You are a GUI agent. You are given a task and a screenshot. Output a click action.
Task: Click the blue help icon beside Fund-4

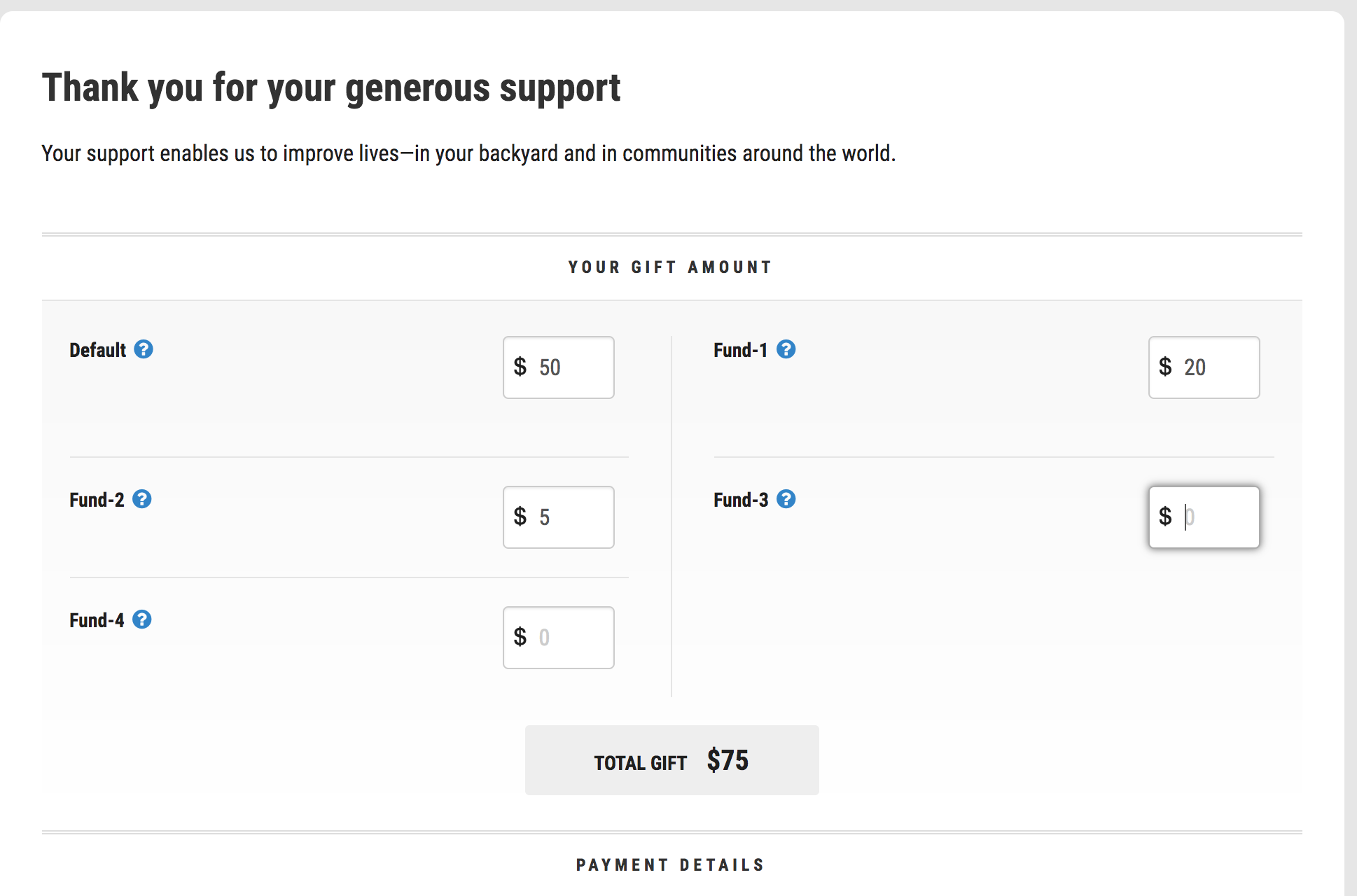(144, 619)
